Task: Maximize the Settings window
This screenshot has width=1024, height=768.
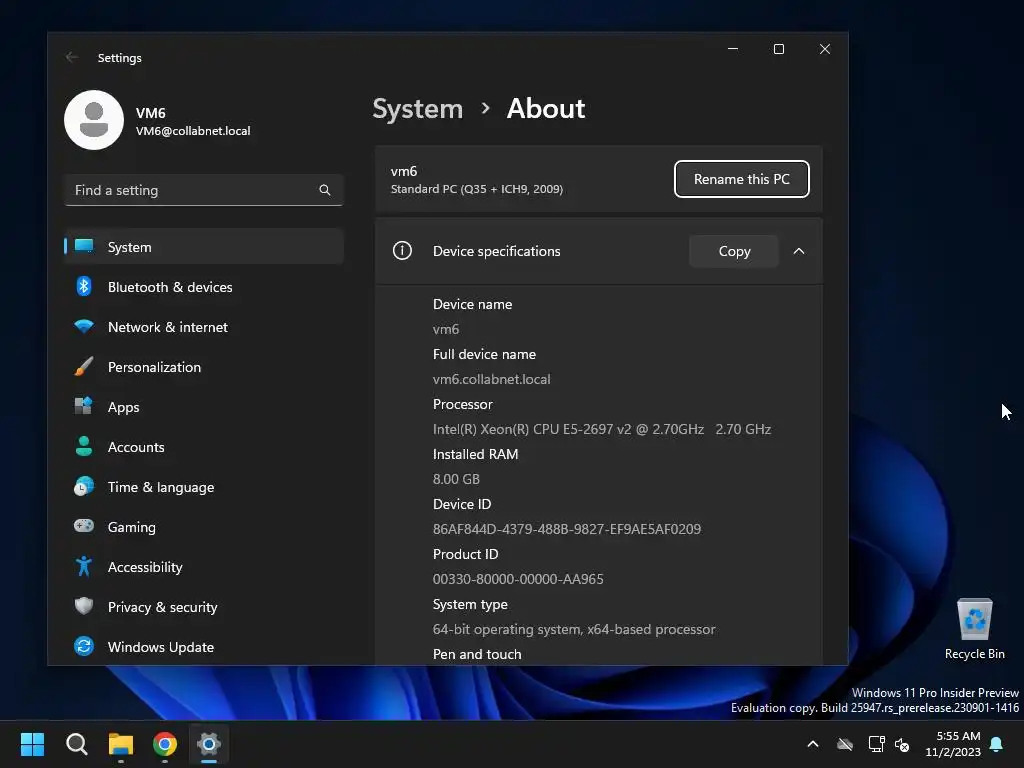Action: click(x=778, y=49)
